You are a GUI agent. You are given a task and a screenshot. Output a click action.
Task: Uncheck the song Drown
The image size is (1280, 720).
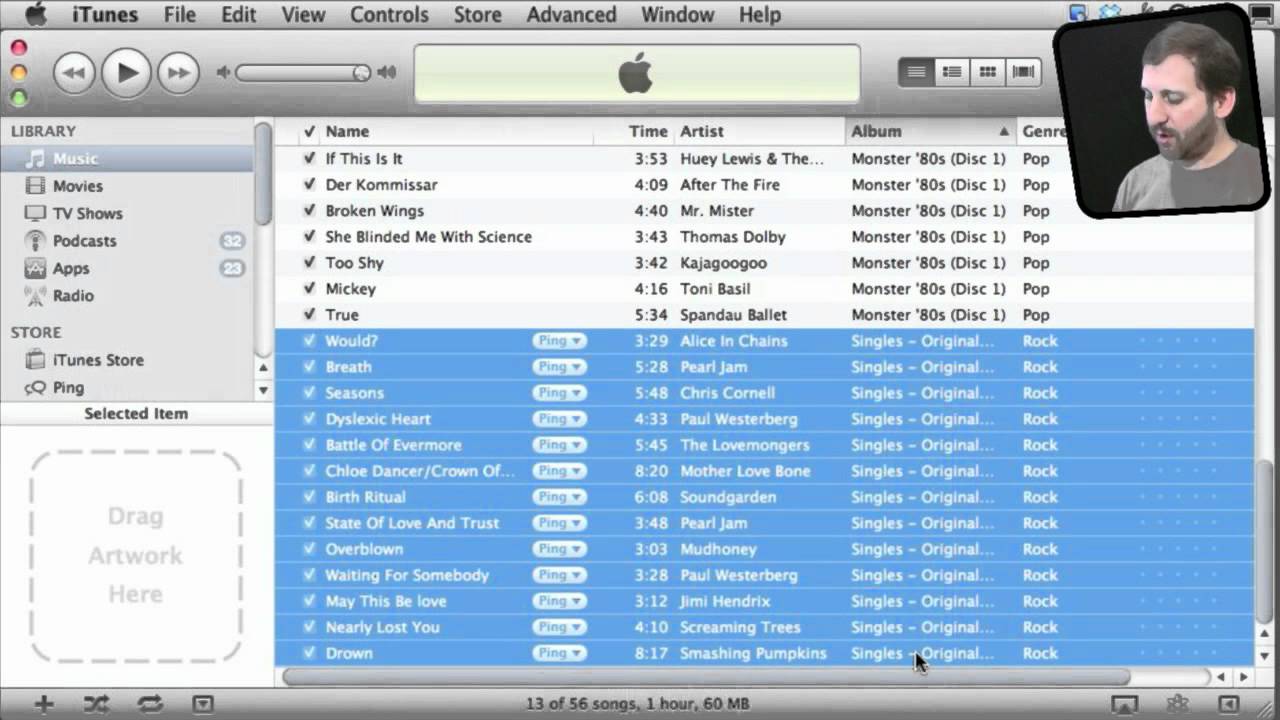pyautogui.click(x=309, y=653)
